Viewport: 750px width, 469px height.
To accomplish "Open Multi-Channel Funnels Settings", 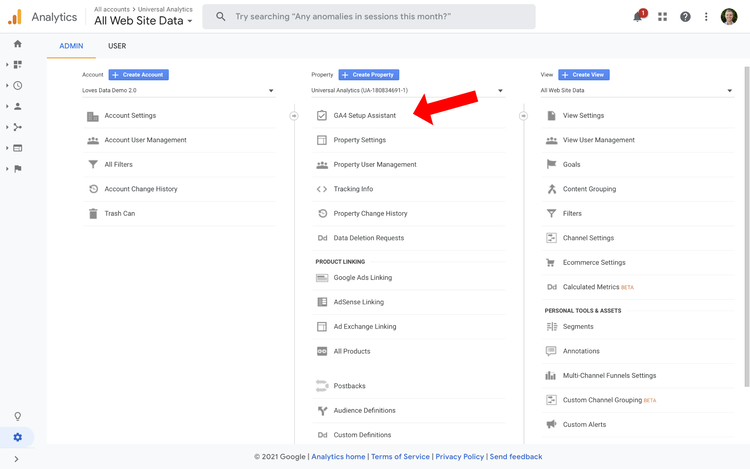I will pyautogui.click(x=609, y=376).
